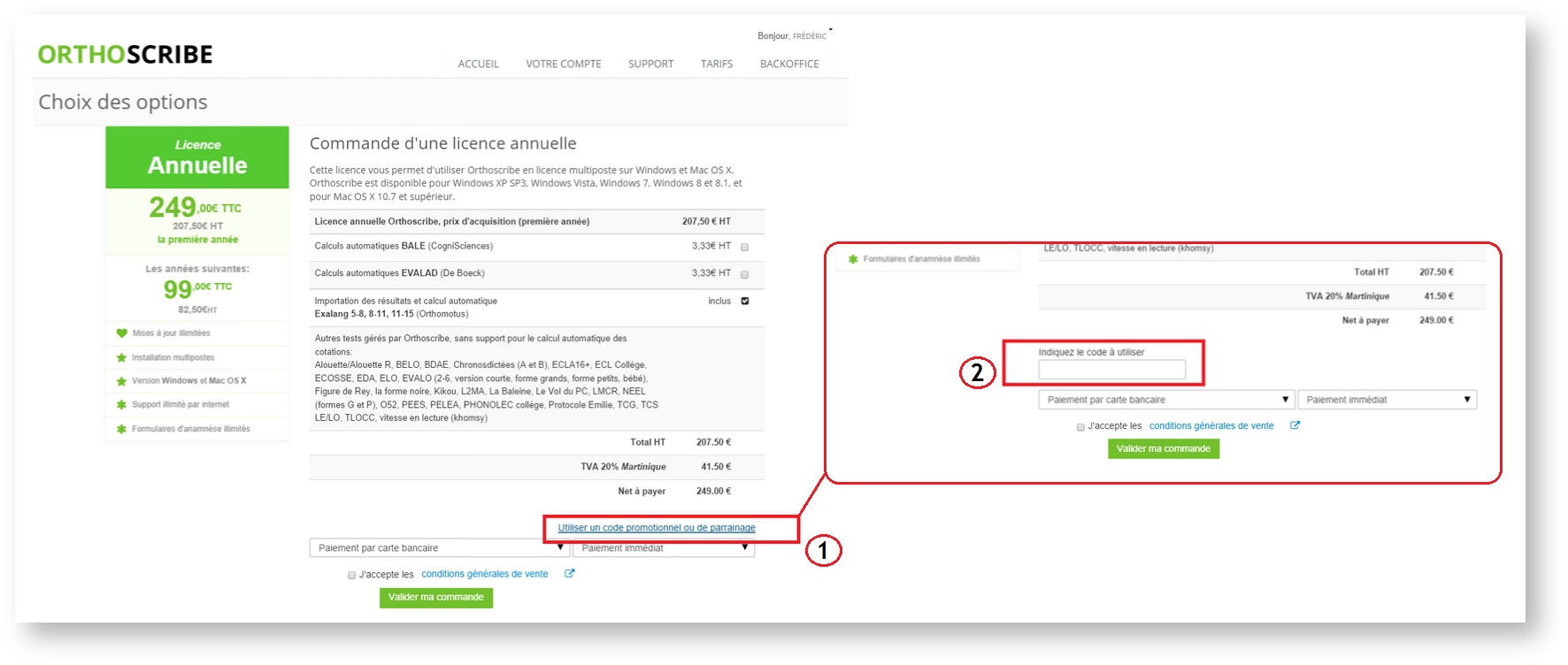Open Paiement par carte bancaire dropdown under promo link
This screenshot has width=1568, height=665.
coord(439,548)
